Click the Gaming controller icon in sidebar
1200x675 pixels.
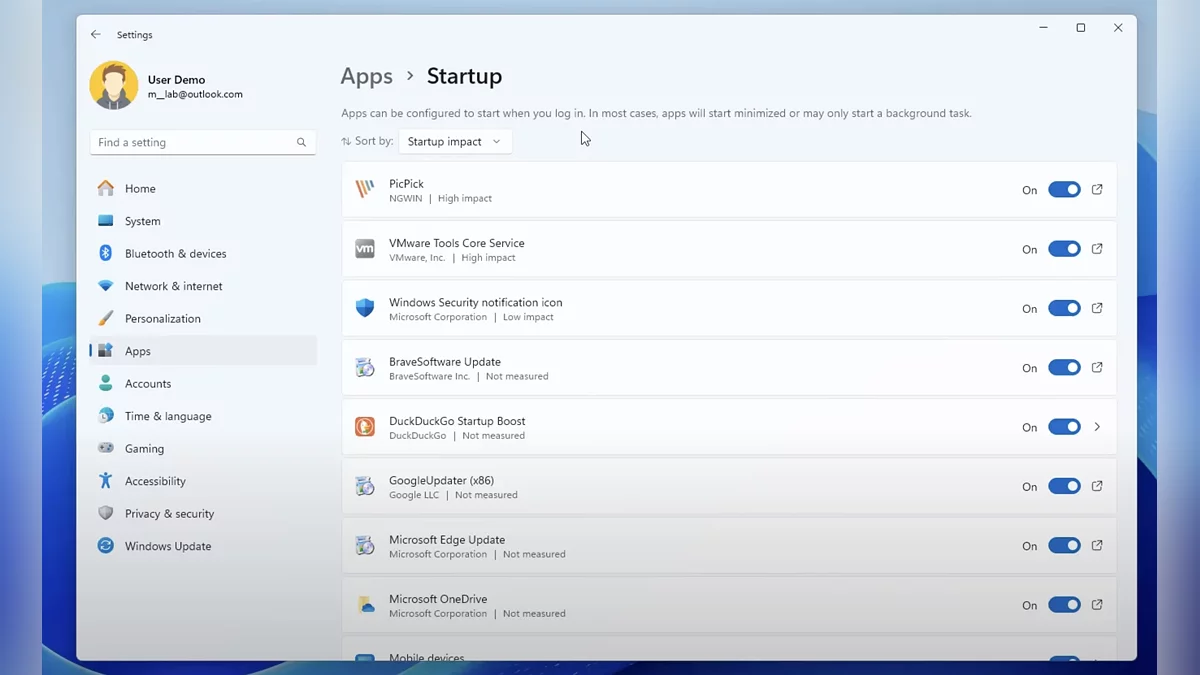click(104, 448)
